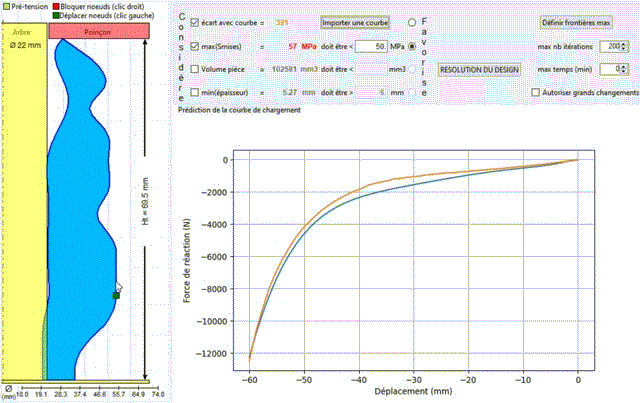The image size is (640, 403).
Task: Uncheck the écart avec courbe checkbox
Action: 195,21
